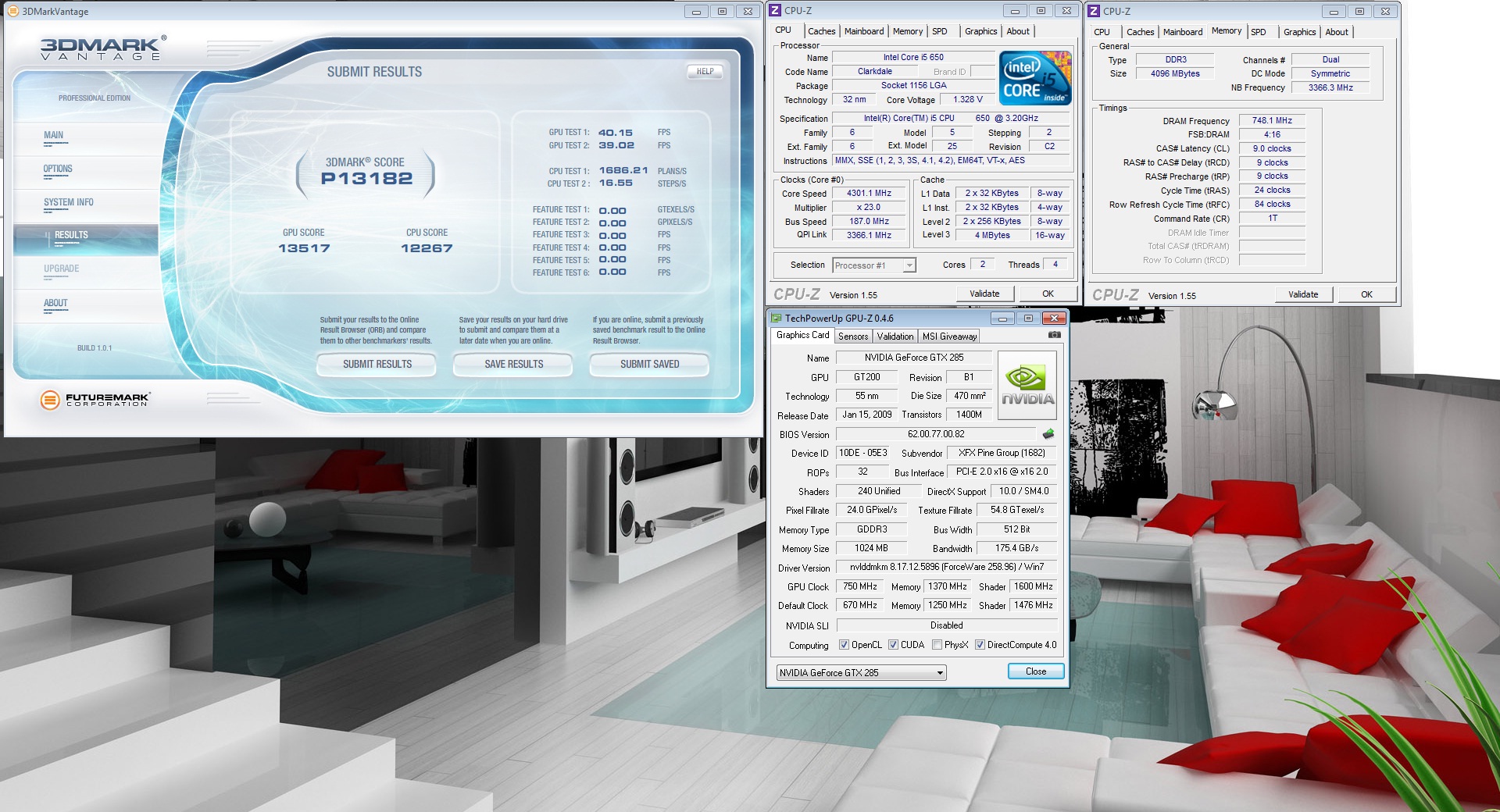1500x812 pixels.
Task: Open the SPD tab in CPU-Z CPU window
Action: tap(939, 31)
